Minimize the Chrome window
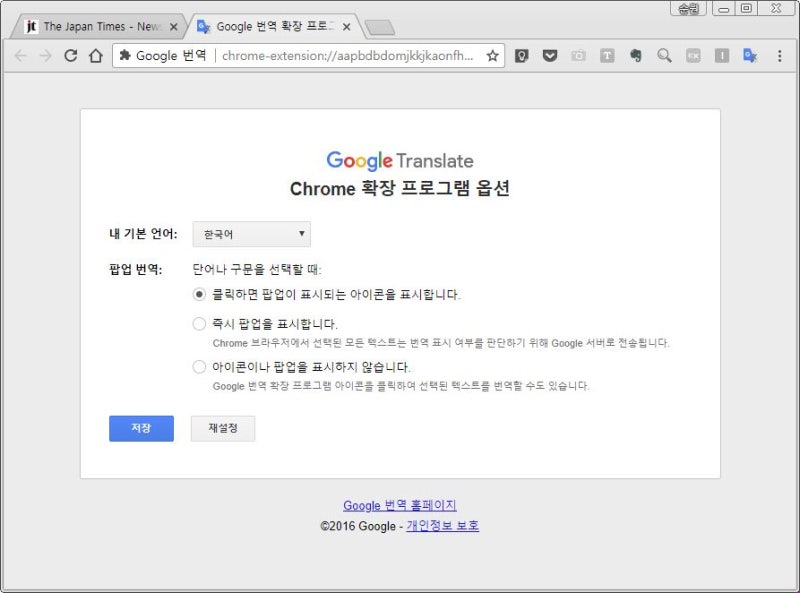This screenshot has width=800, height=593. pos(723,8)
